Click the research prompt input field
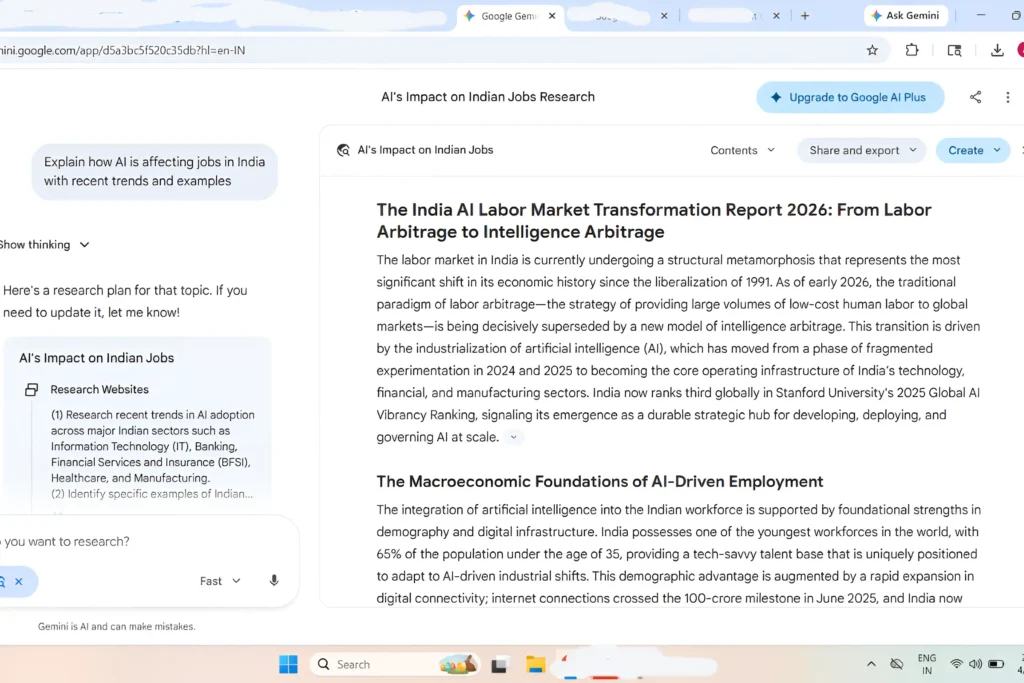The width and height of the screenshot is (1024, 683). point(120,541)
